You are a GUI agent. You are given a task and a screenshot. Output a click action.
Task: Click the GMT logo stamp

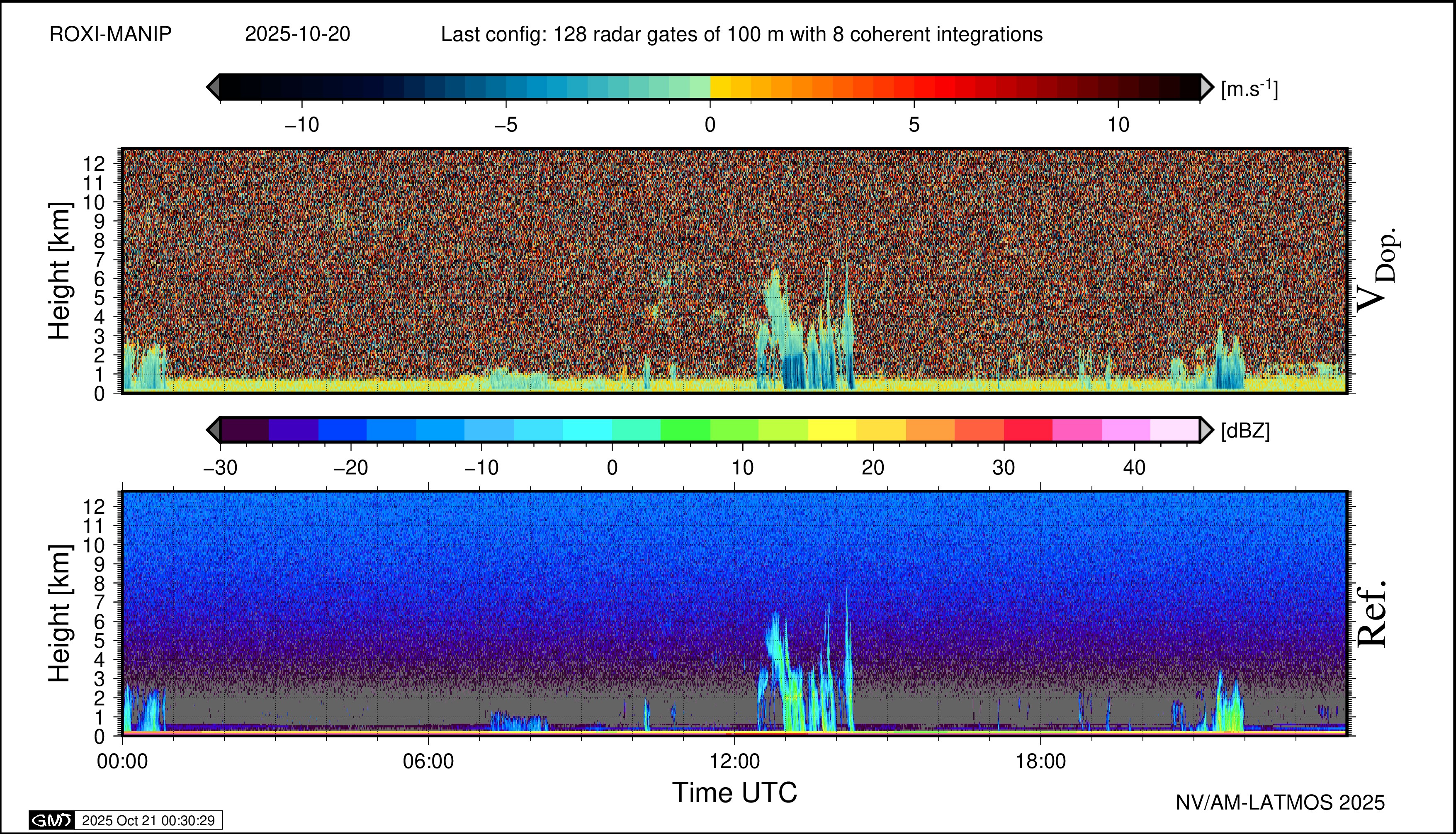point(52,820)
